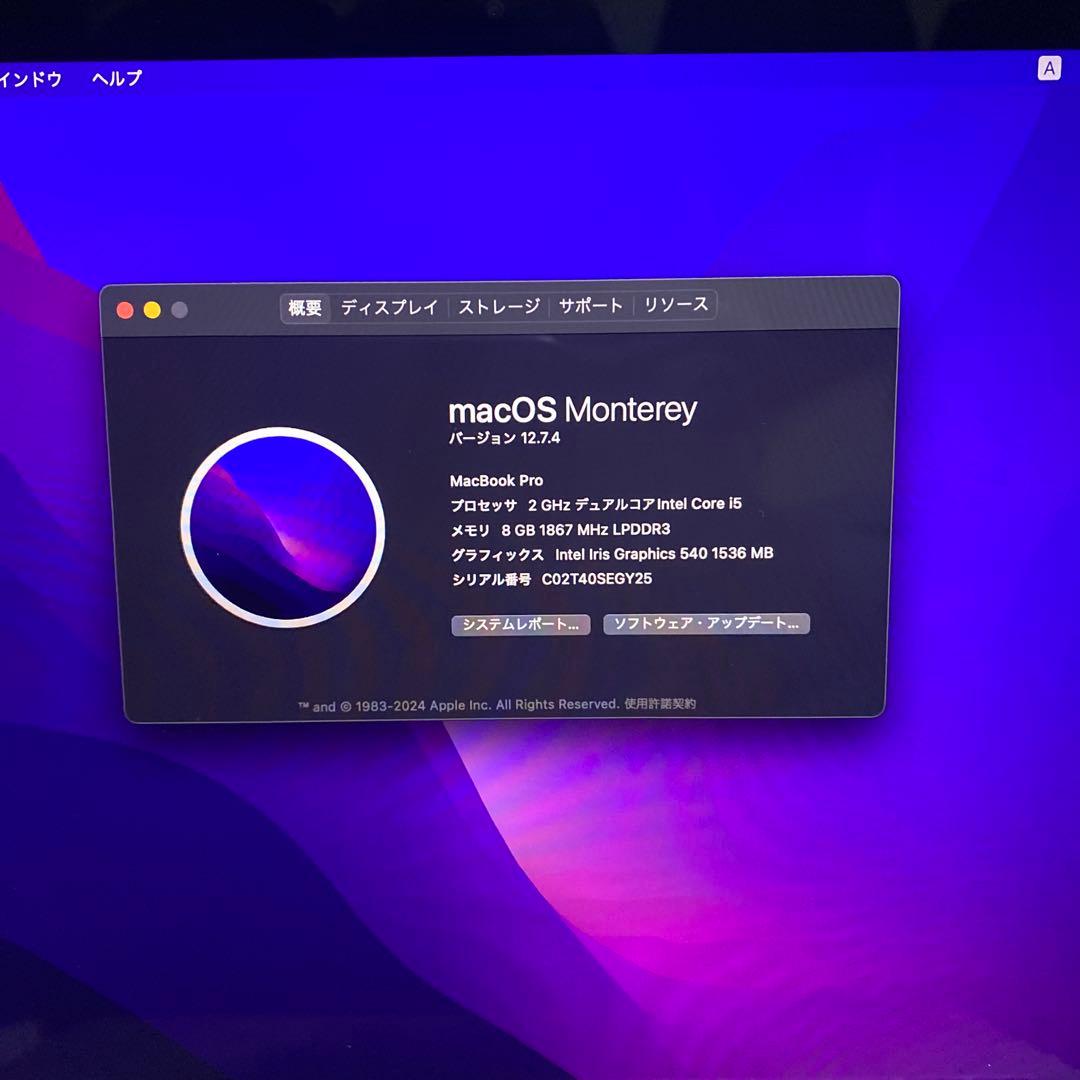Click the MacBook Pro model name label
This screenshot has width=1080, height=1080.
click(x=497, y=481)
